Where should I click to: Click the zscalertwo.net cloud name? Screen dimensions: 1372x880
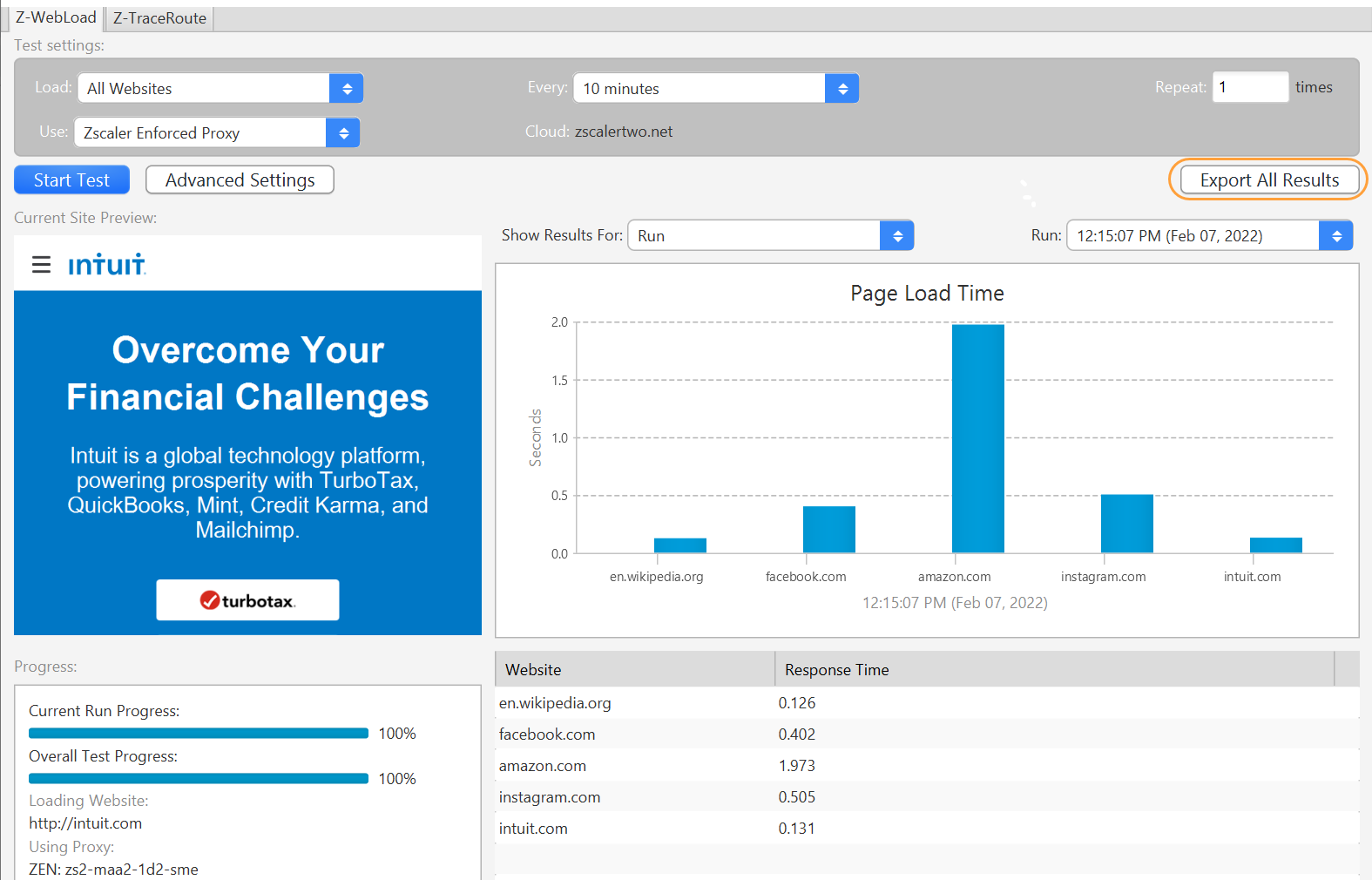point(624,132)
